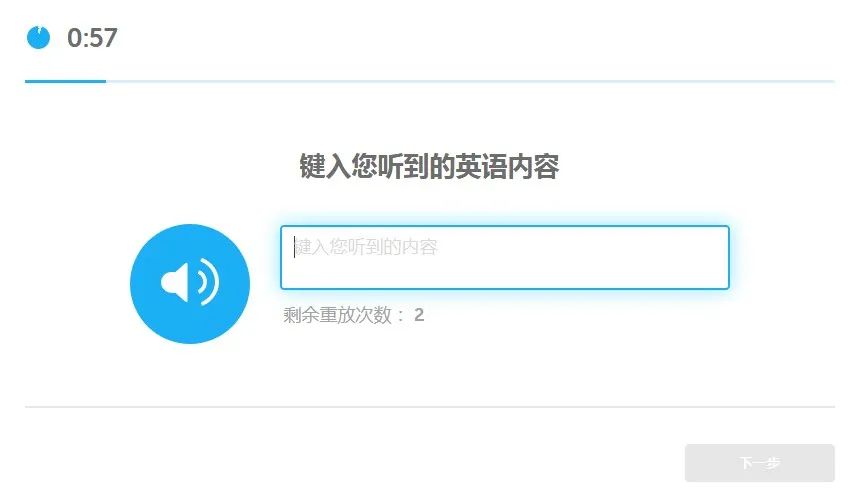The image size is (860, 496).
Task: Click the horizontal divider line above 下一步
Action: tap(429, 407)
